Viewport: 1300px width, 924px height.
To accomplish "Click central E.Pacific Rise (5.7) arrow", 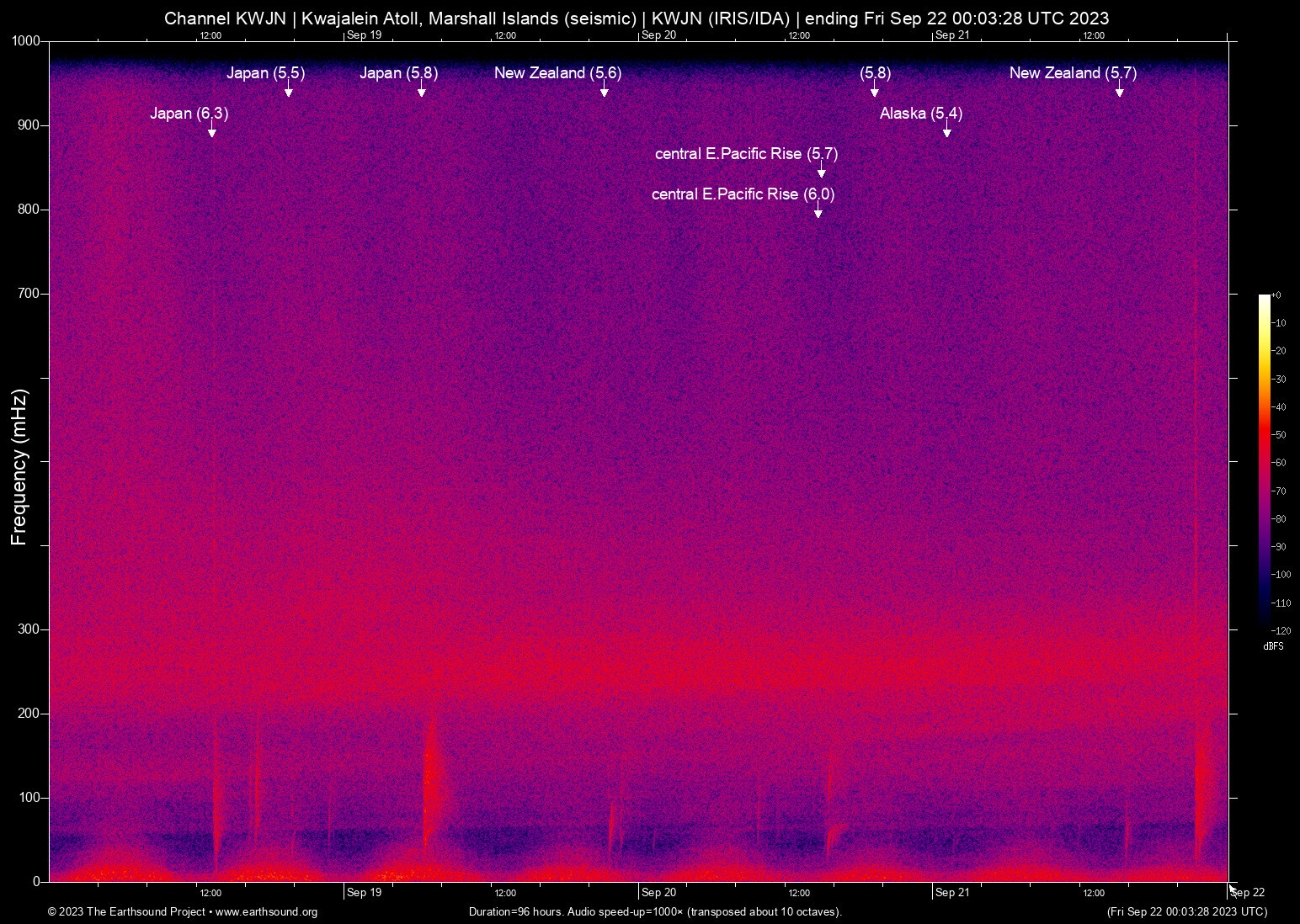I will pos(822,169).
